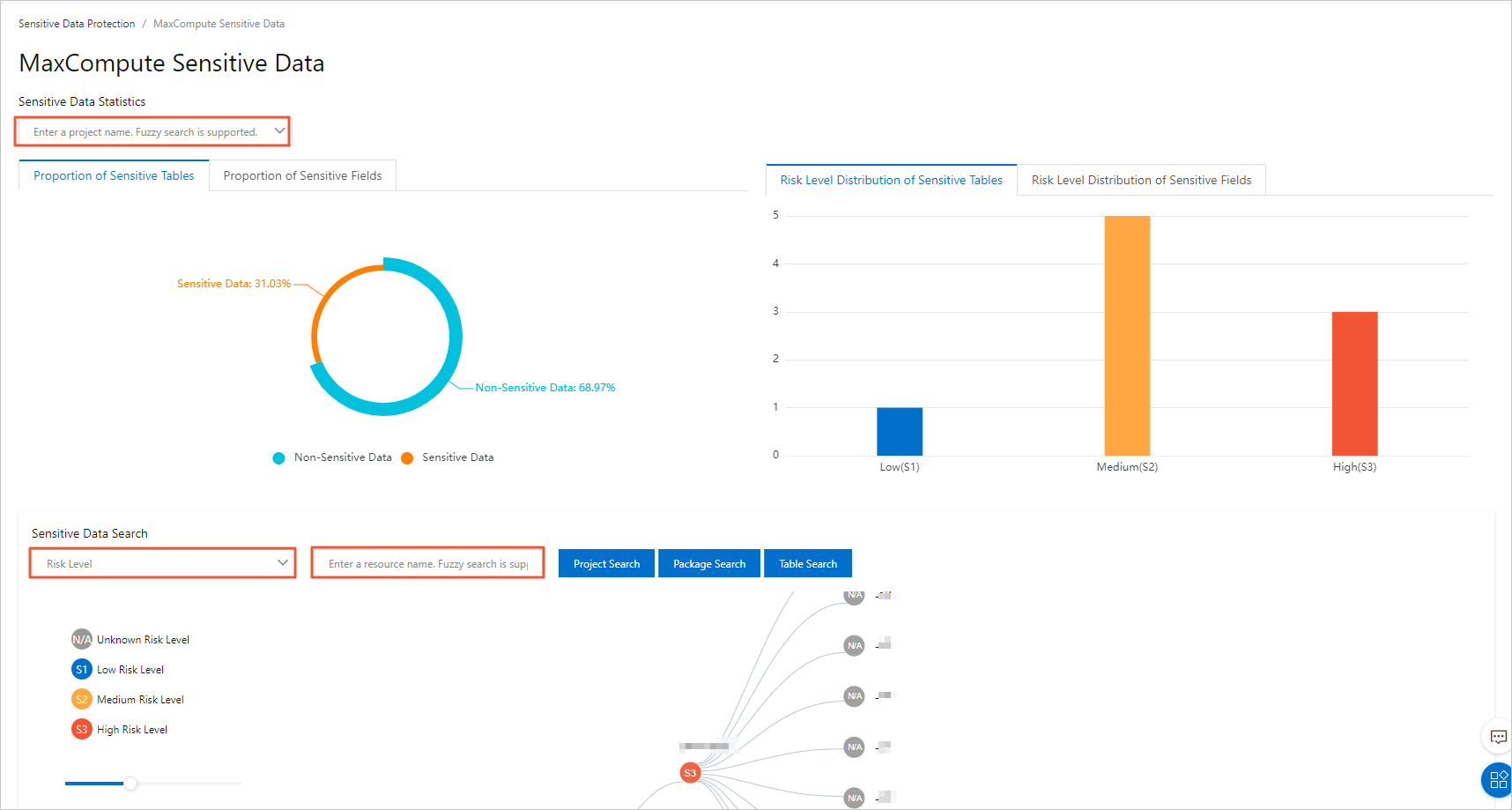Click the graph zoom slider handle

click(130, 784)
